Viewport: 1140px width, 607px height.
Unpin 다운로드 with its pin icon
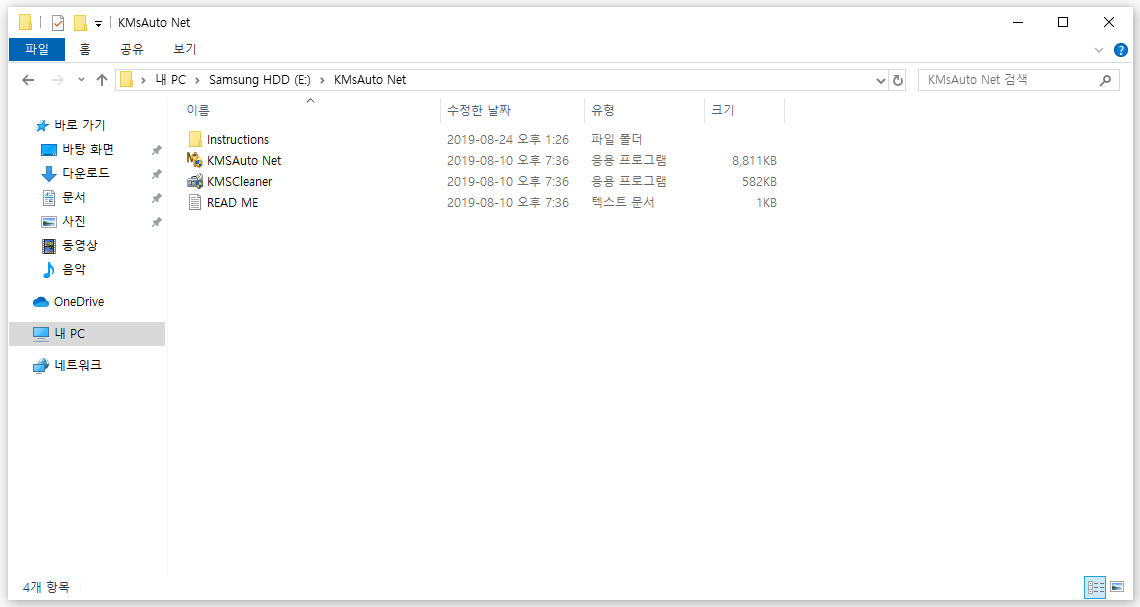156,174
